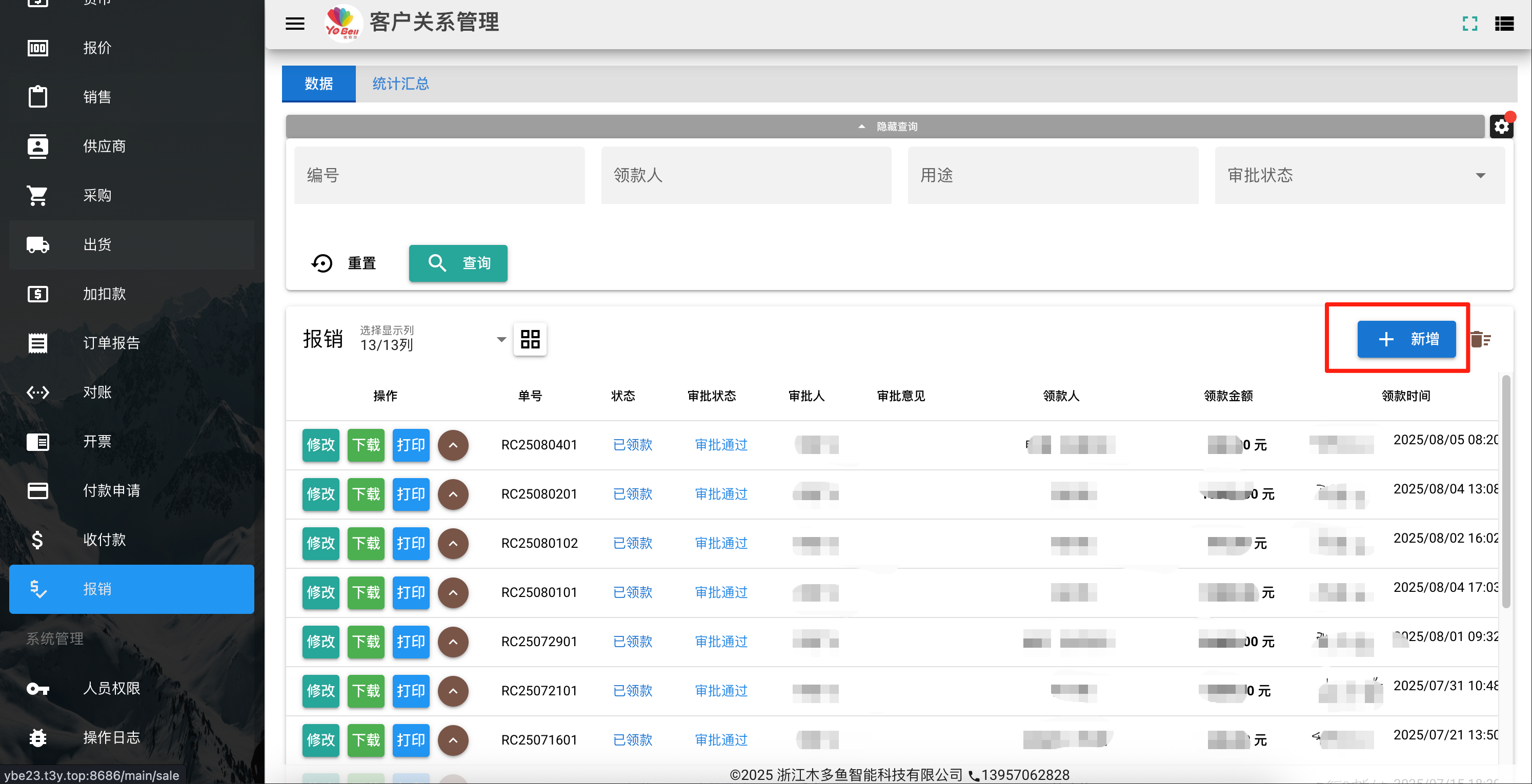Expand the 选择显示列 column selector
This screenshot has height=784, width=1532.
[433, 339]
